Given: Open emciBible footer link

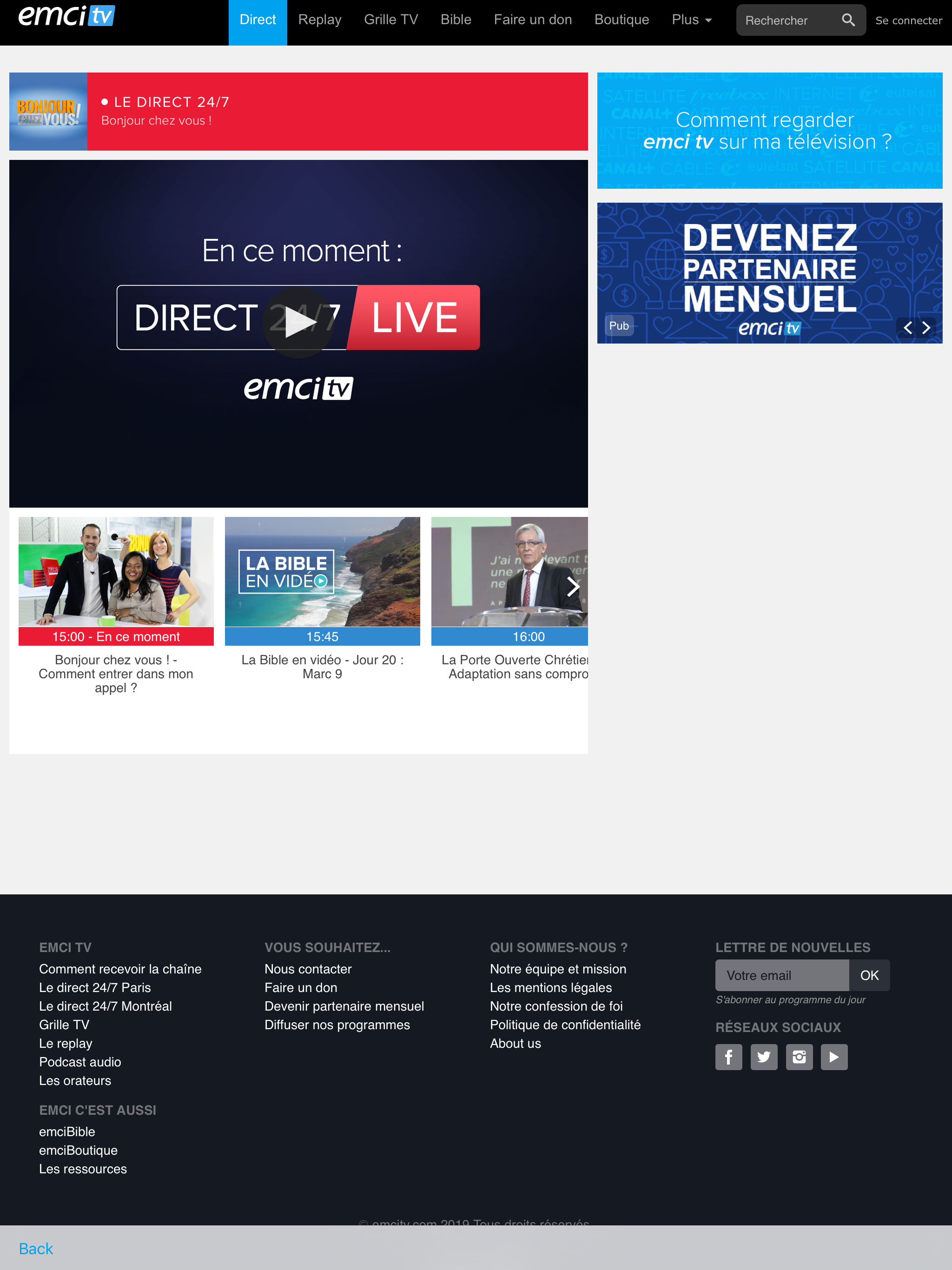Looking at the screenshot, I should coord(67,1131).
